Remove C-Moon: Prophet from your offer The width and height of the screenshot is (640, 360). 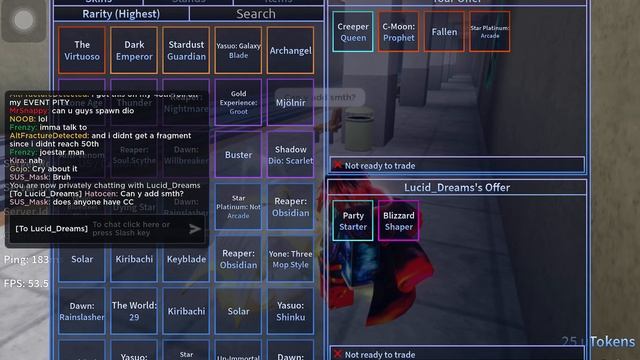[x=398, y=31]
